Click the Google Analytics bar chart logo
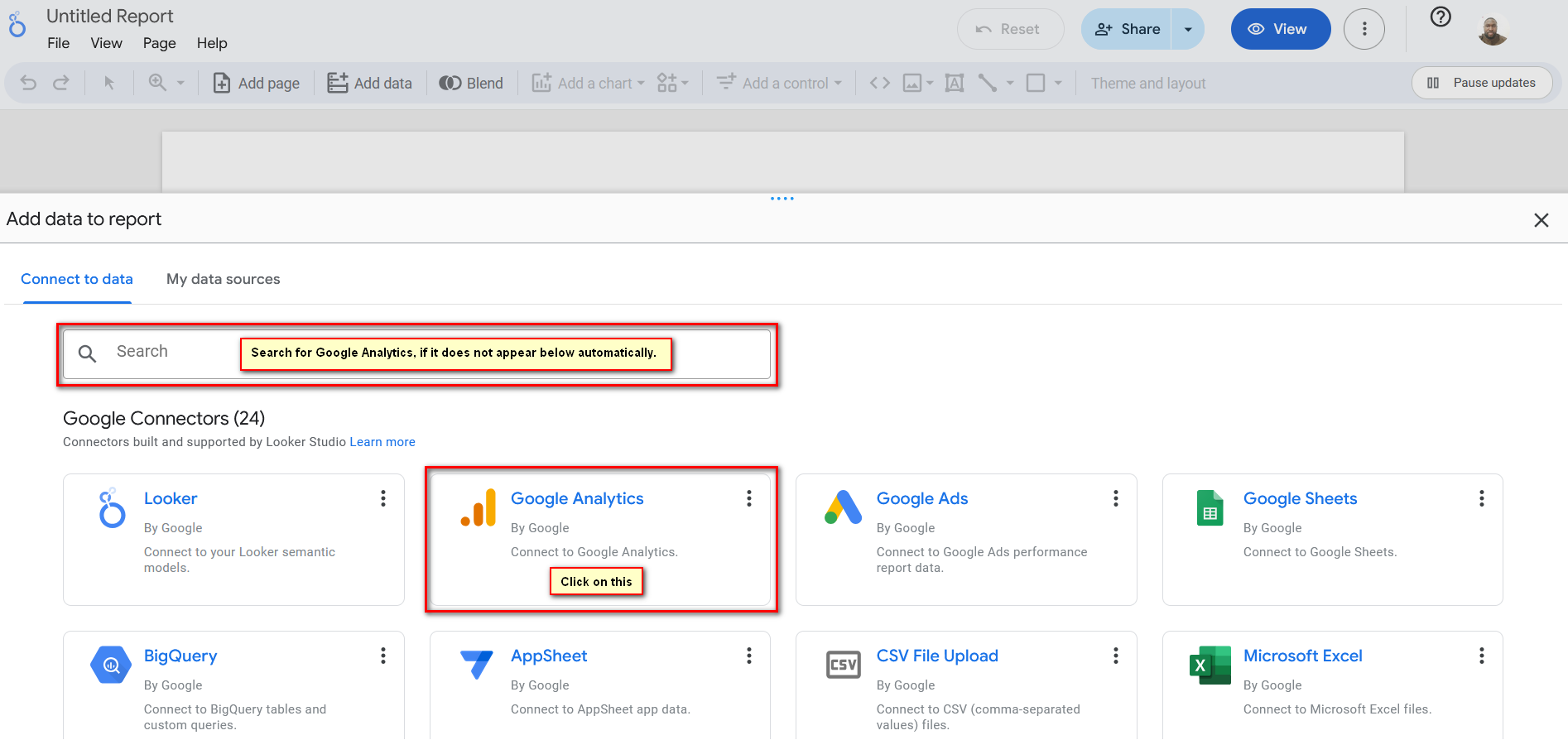1568x740 pixels. pyautogui.click(x=478, y=508)
